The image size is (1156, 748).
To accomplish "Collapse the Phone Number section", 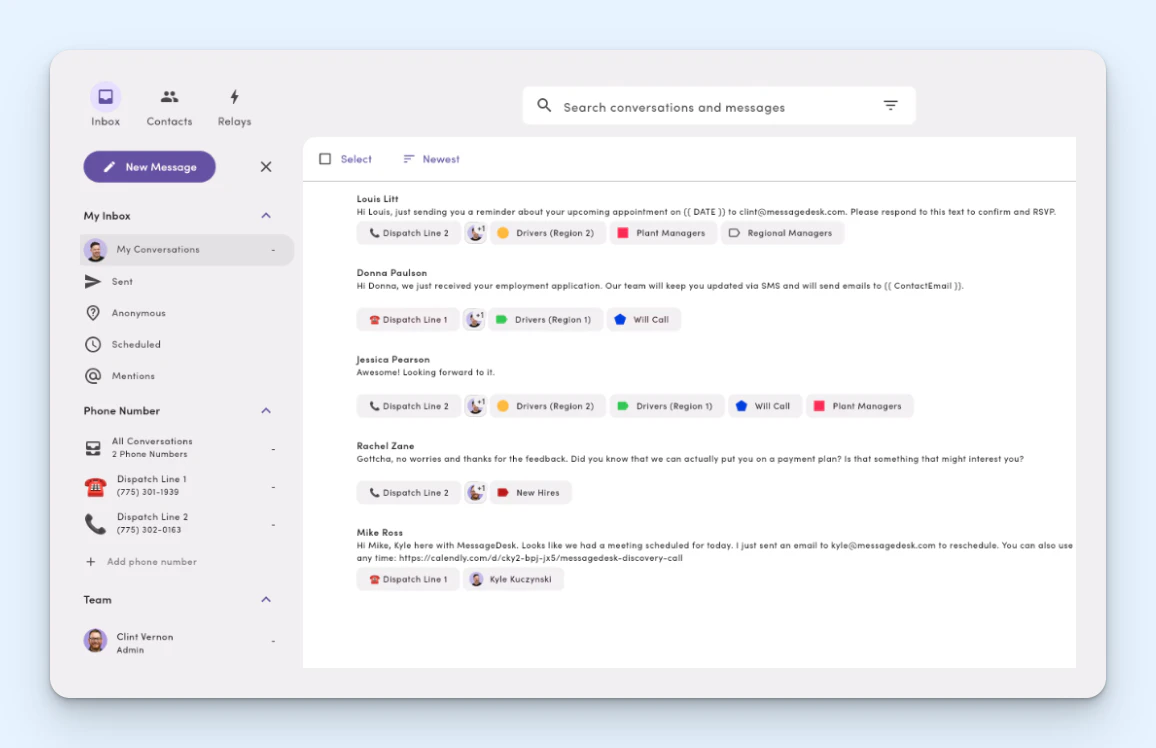I will coord(266,410).
